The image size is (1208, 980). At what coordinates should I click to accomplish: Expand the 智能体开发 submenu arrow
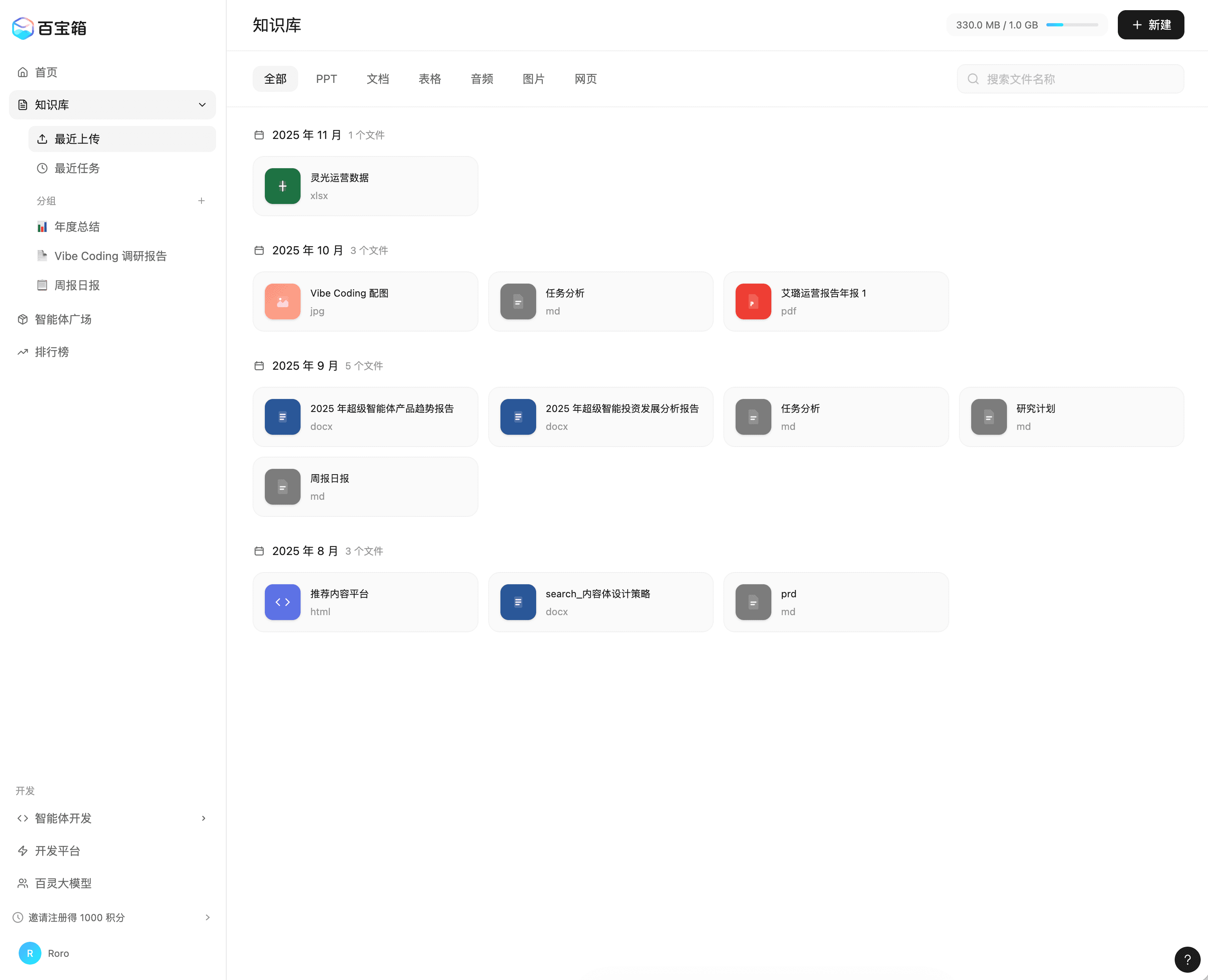pos(203,818)
